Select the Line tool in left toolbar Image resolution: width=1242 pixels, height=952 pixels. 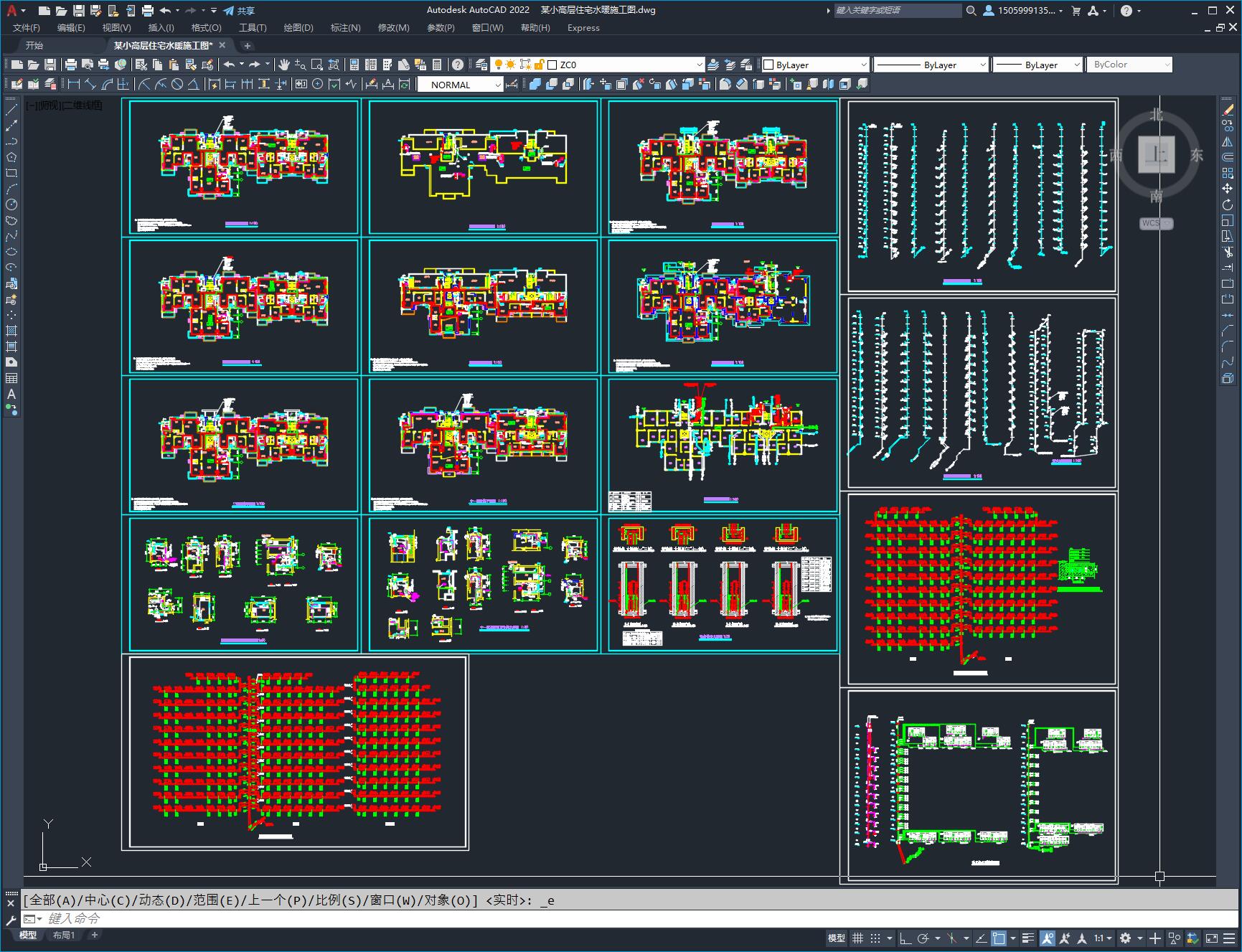click(11, 110)
